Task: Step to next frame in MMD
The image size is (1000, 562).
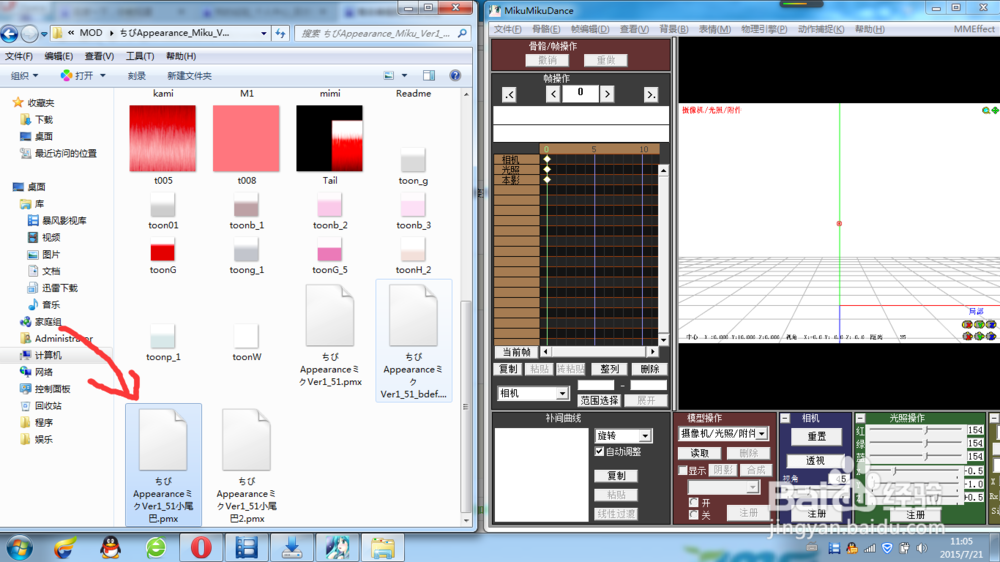Action: tap(607, 94)
